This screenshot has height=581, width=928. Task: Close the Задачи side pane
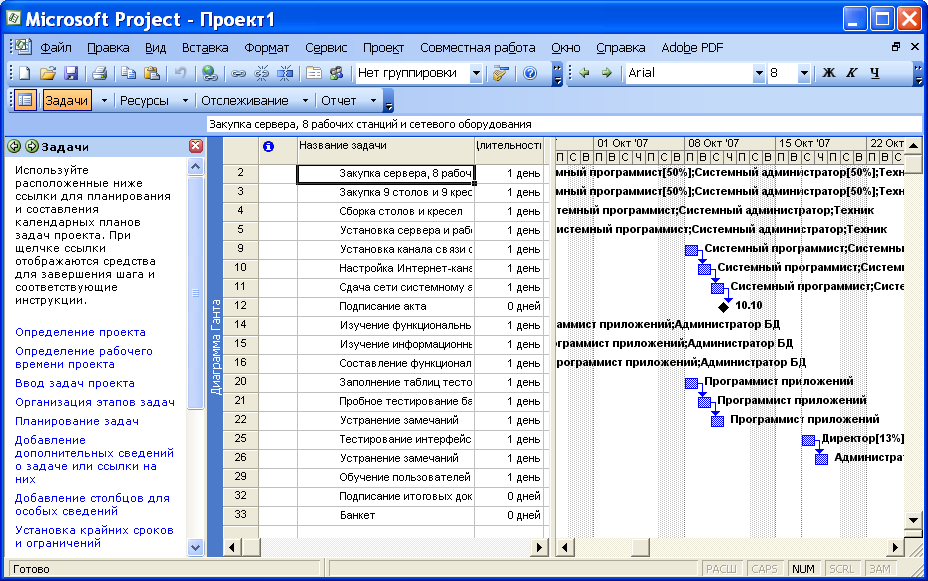196,146
